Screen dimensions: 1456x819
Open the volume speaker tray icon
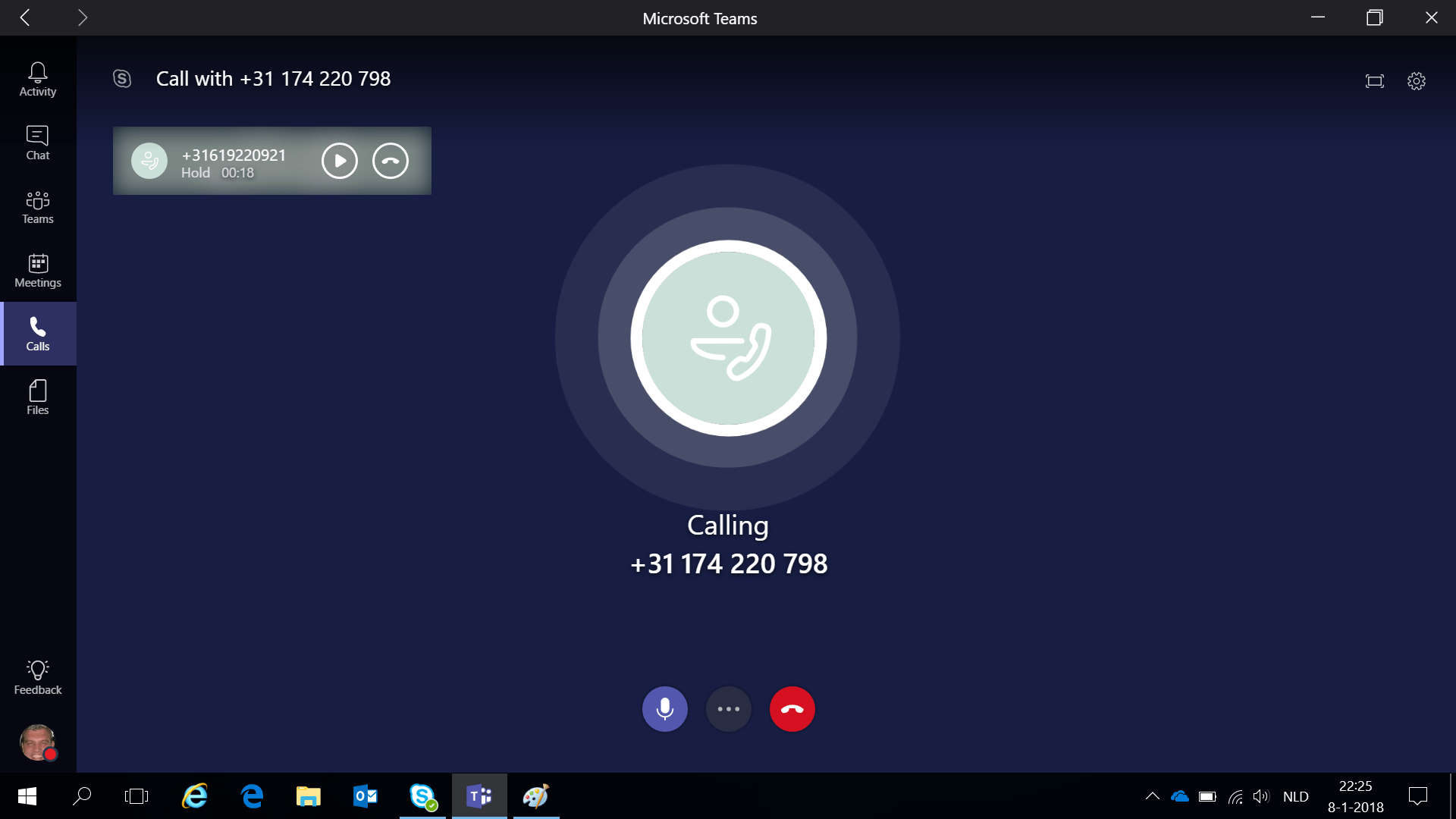click(x=1261, y=796)
